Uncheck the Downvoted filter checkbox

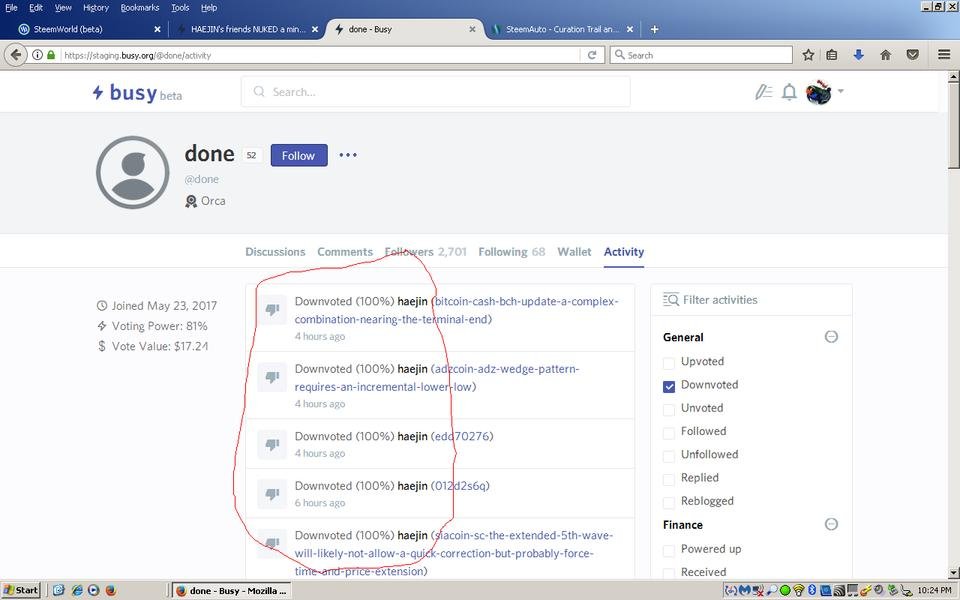coord(669,386)
